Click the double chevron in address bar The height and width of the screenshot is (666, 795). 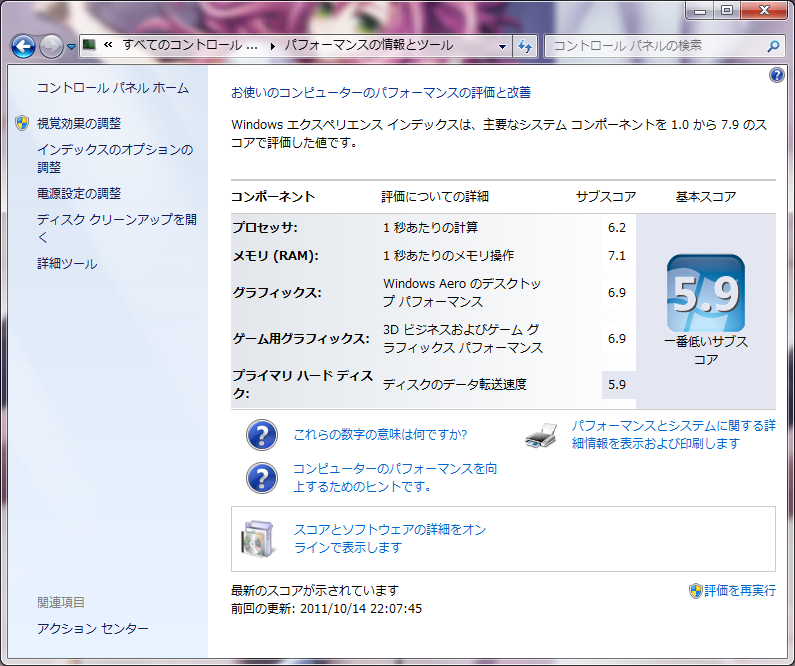pos(106,45)
